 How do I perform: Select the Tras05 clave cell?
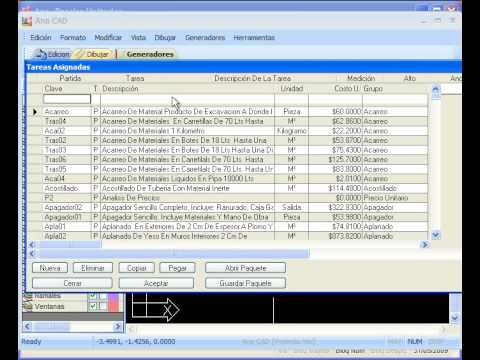click(x=67, y=169)
